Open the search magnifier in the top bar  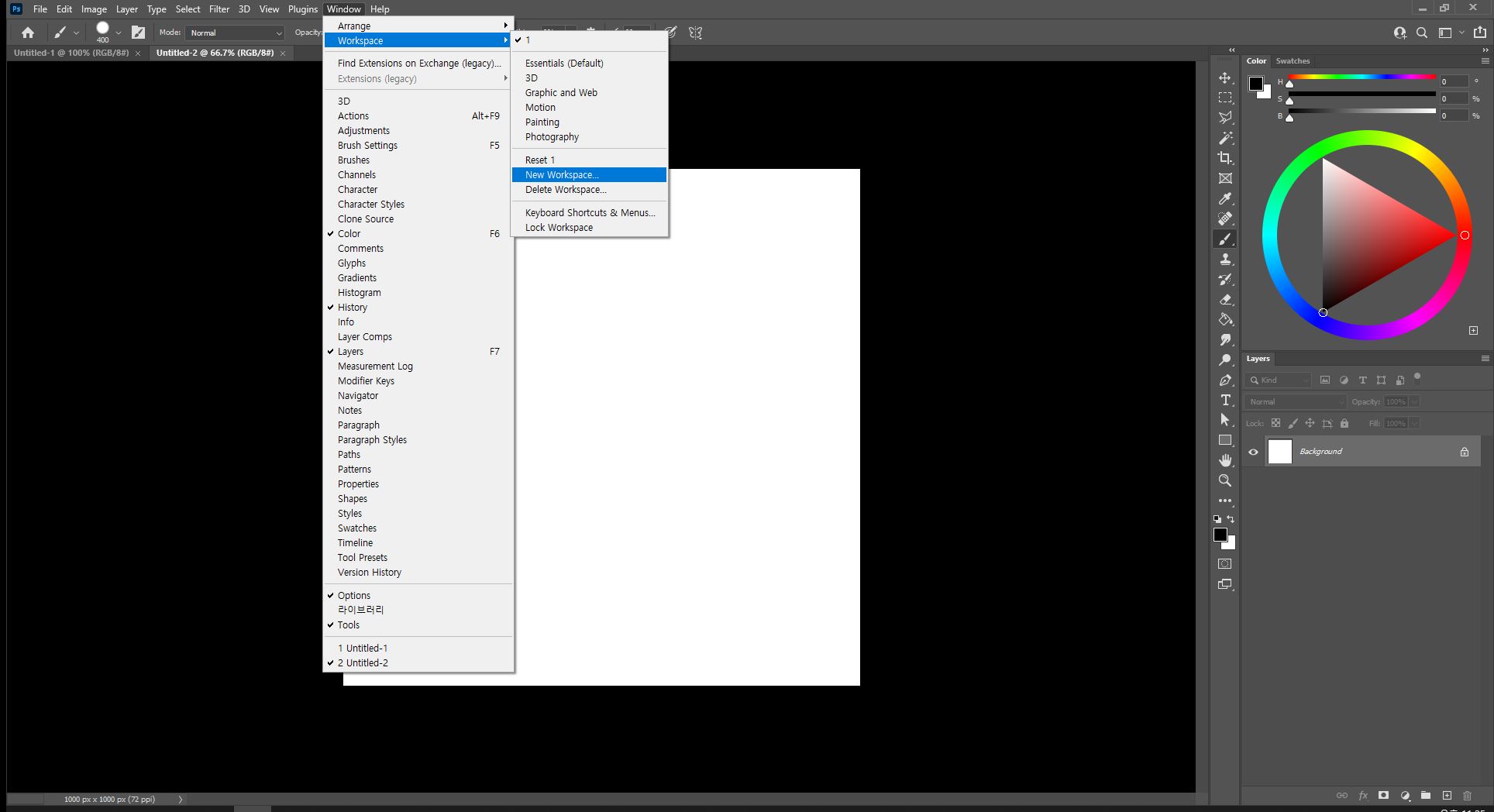coord(1422,33)
